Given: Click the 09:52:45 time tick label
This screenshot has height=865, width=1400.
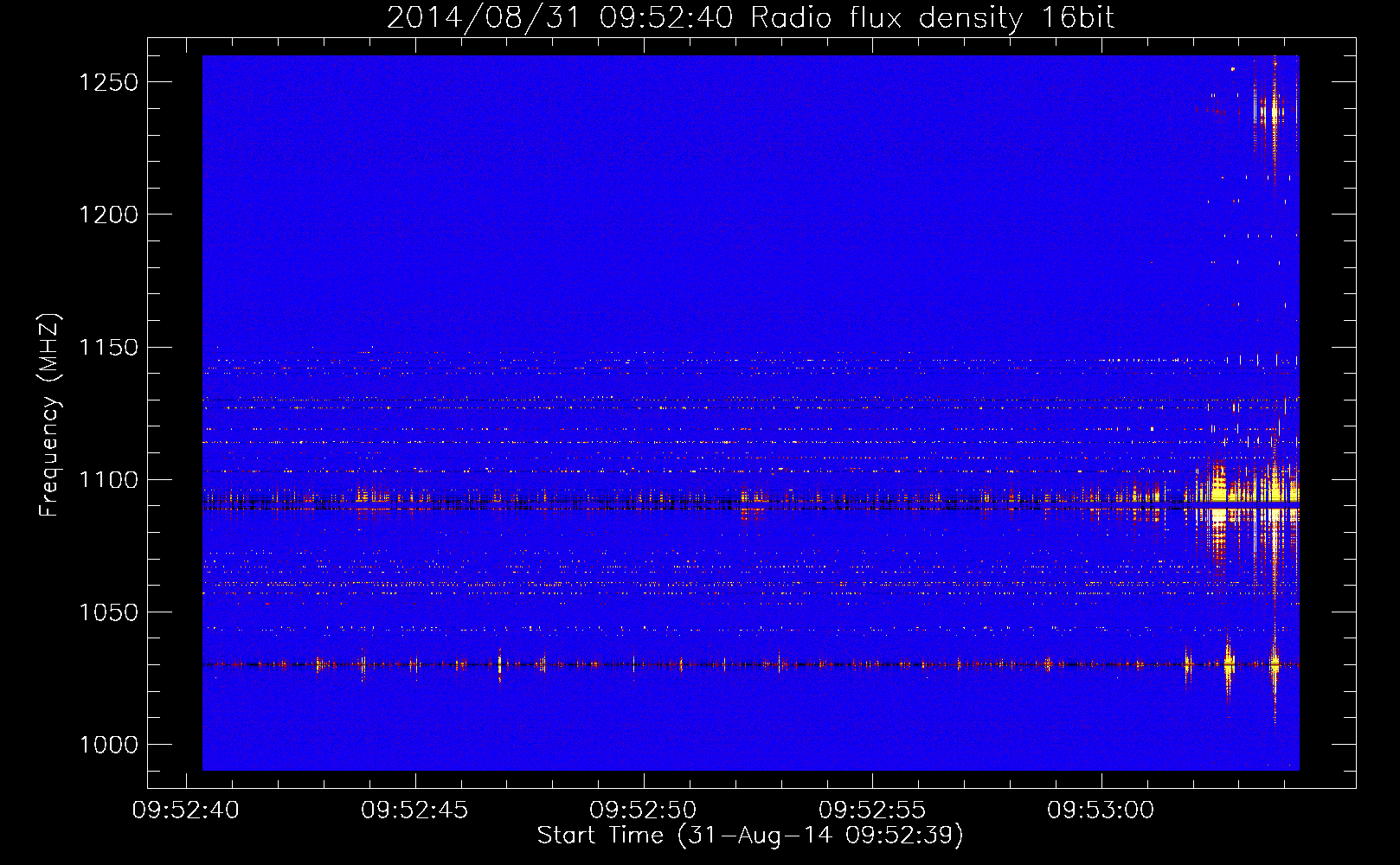Looking at the screenshot, I should click(x=414, y=811).
